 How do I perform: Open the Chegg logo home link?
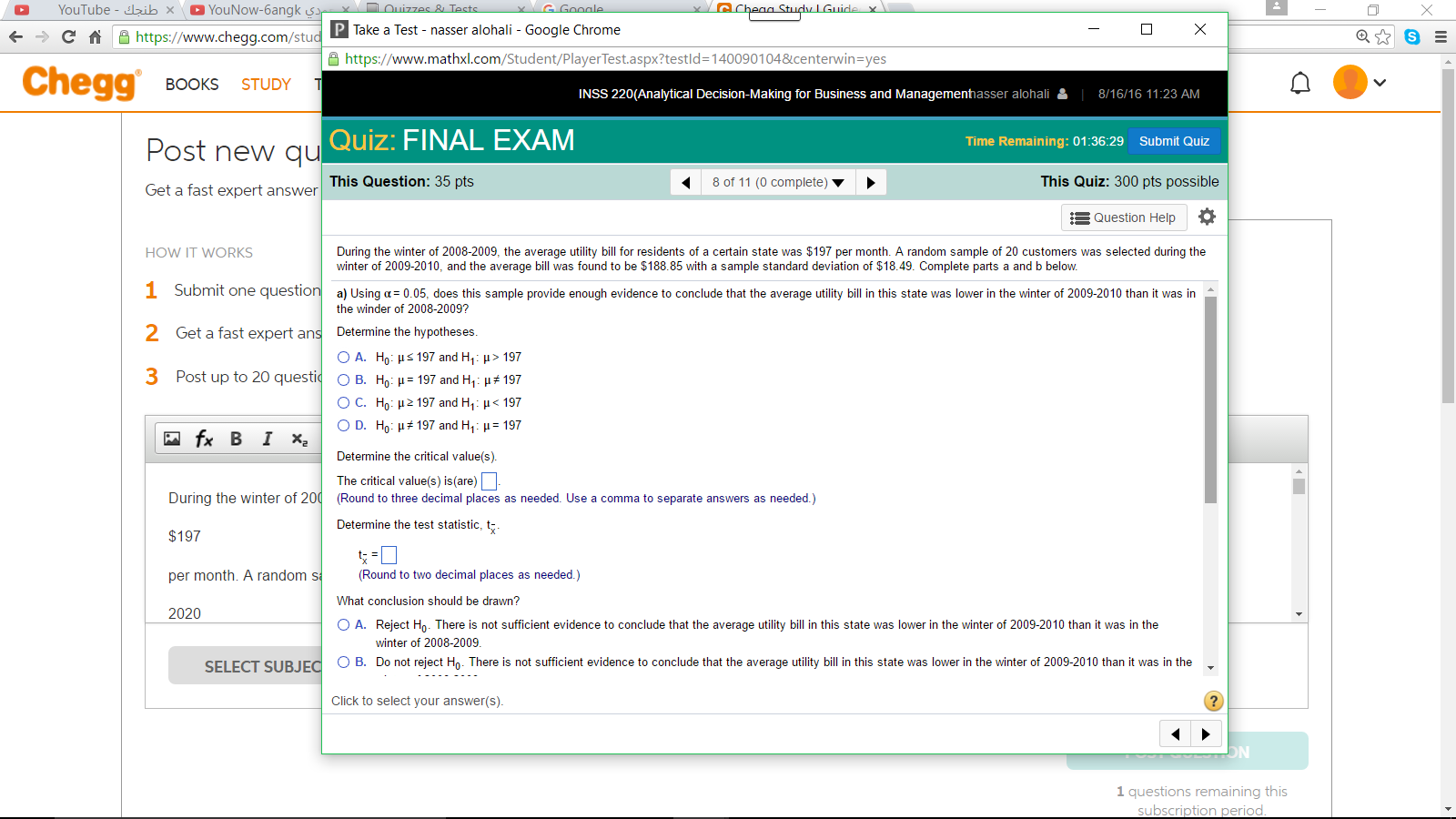pos(82,83)
